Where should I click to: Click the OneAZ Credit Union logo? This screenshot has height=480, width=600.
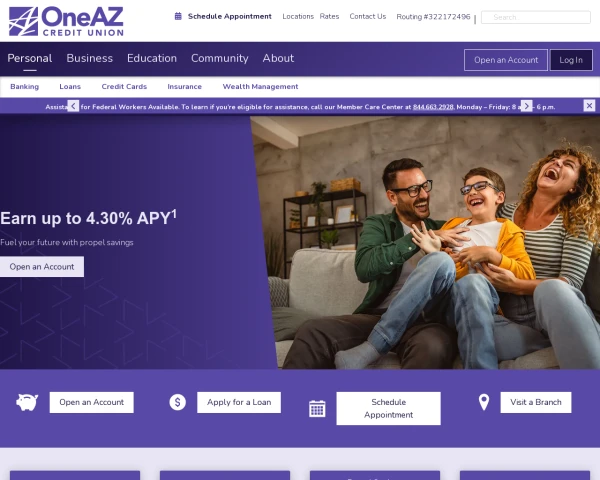tap(66, 21)
